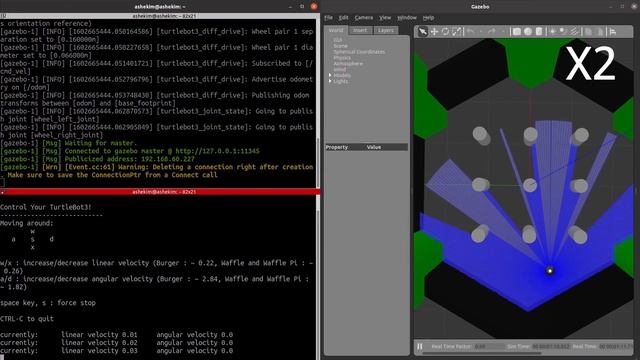The height and width of the screenshot is (360, 640).
Task: Expand the Lights tree node
Action: click(330, 81)
